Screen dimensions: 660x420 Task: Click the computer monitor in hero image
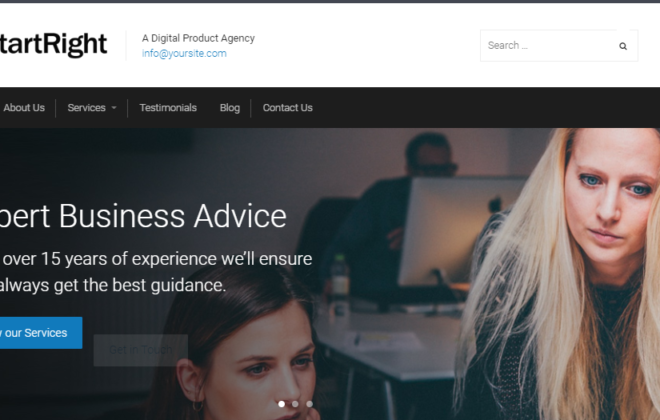click(457, 231)
